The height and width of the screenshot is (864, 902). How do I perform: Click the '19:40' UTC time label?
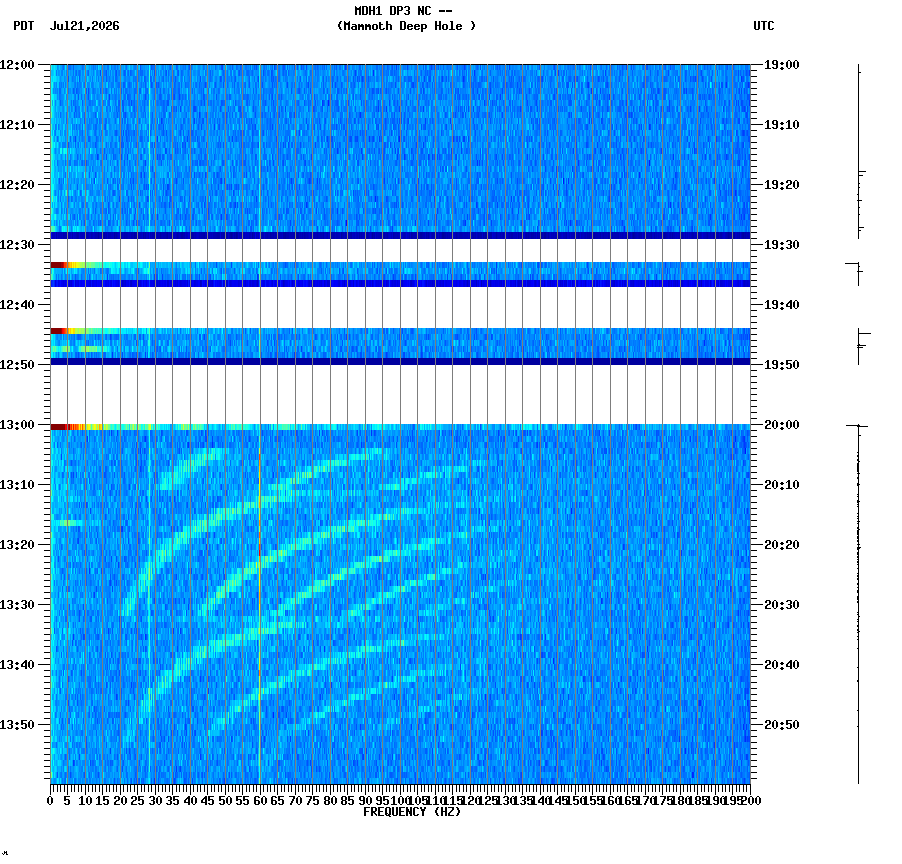[782, 305]
